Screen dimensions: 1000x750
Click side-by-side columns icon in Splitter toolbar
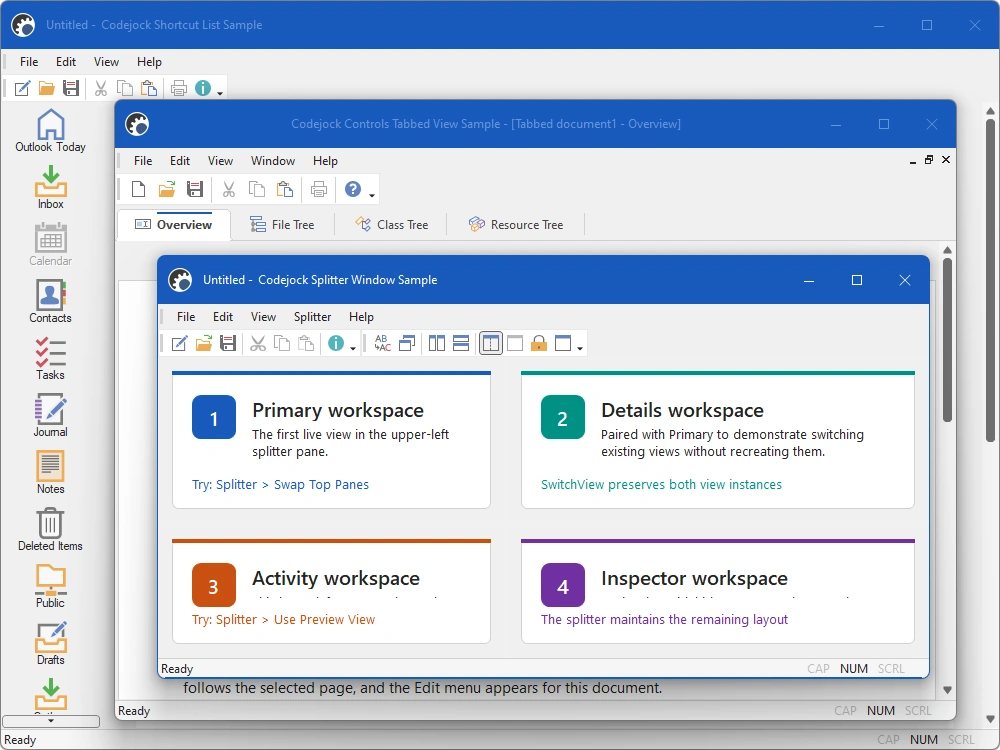point(437,343)
